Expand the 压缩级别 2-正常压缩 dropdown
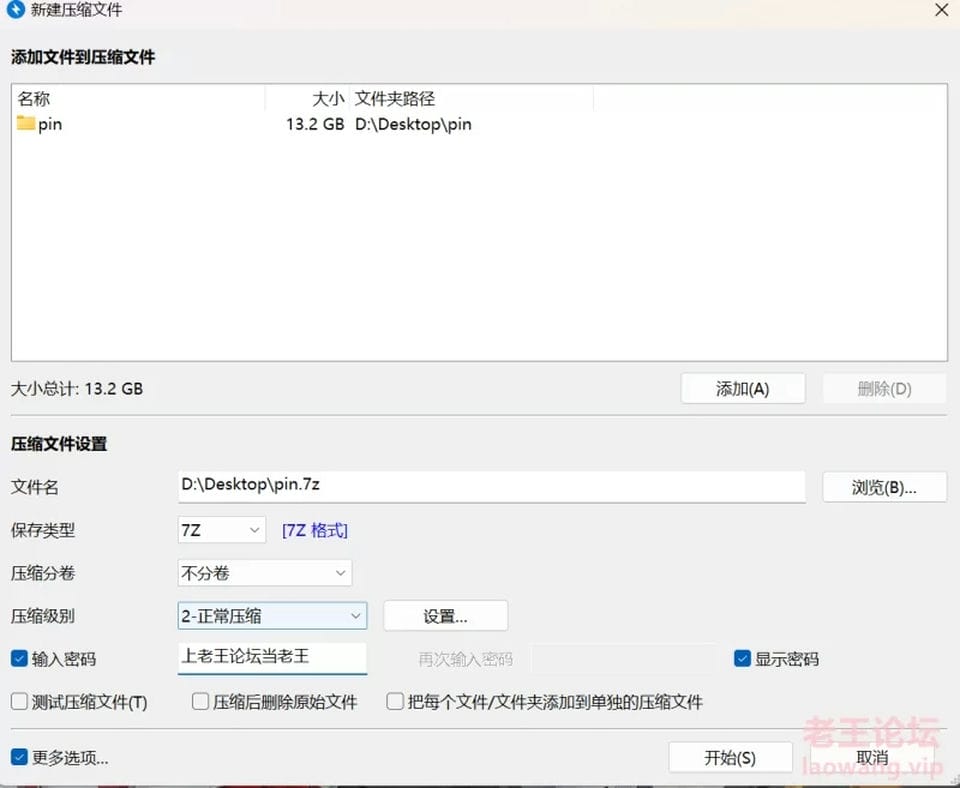 (x=272, y=616)
